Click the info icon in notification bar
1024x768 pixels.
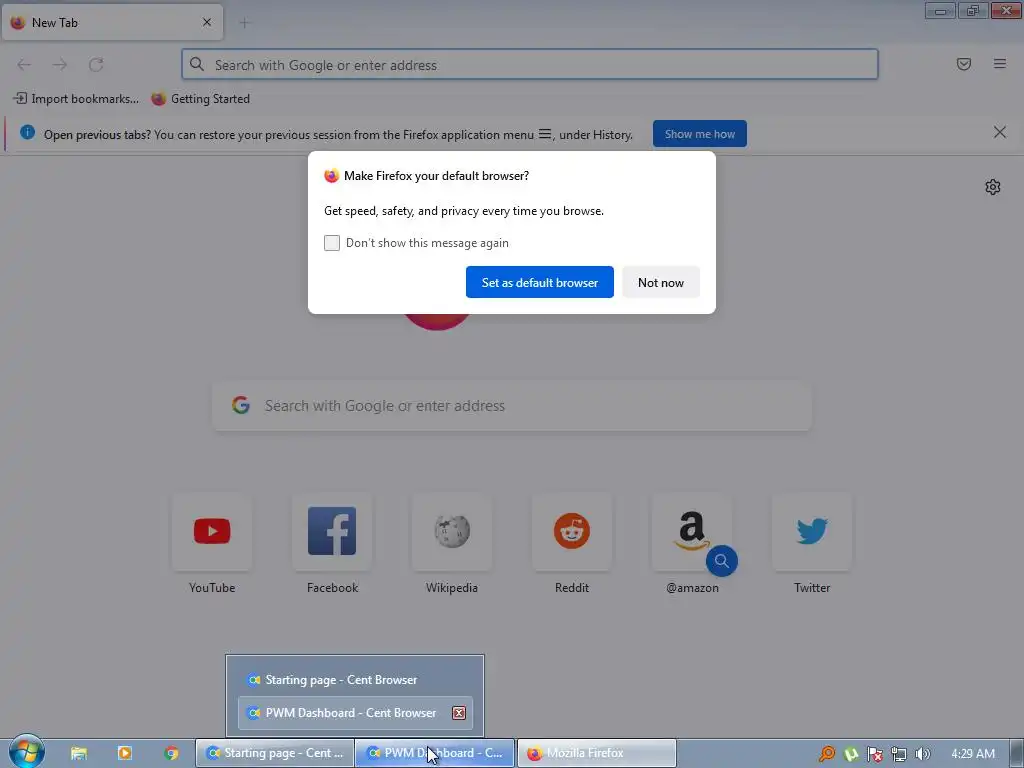click(27, 133)
